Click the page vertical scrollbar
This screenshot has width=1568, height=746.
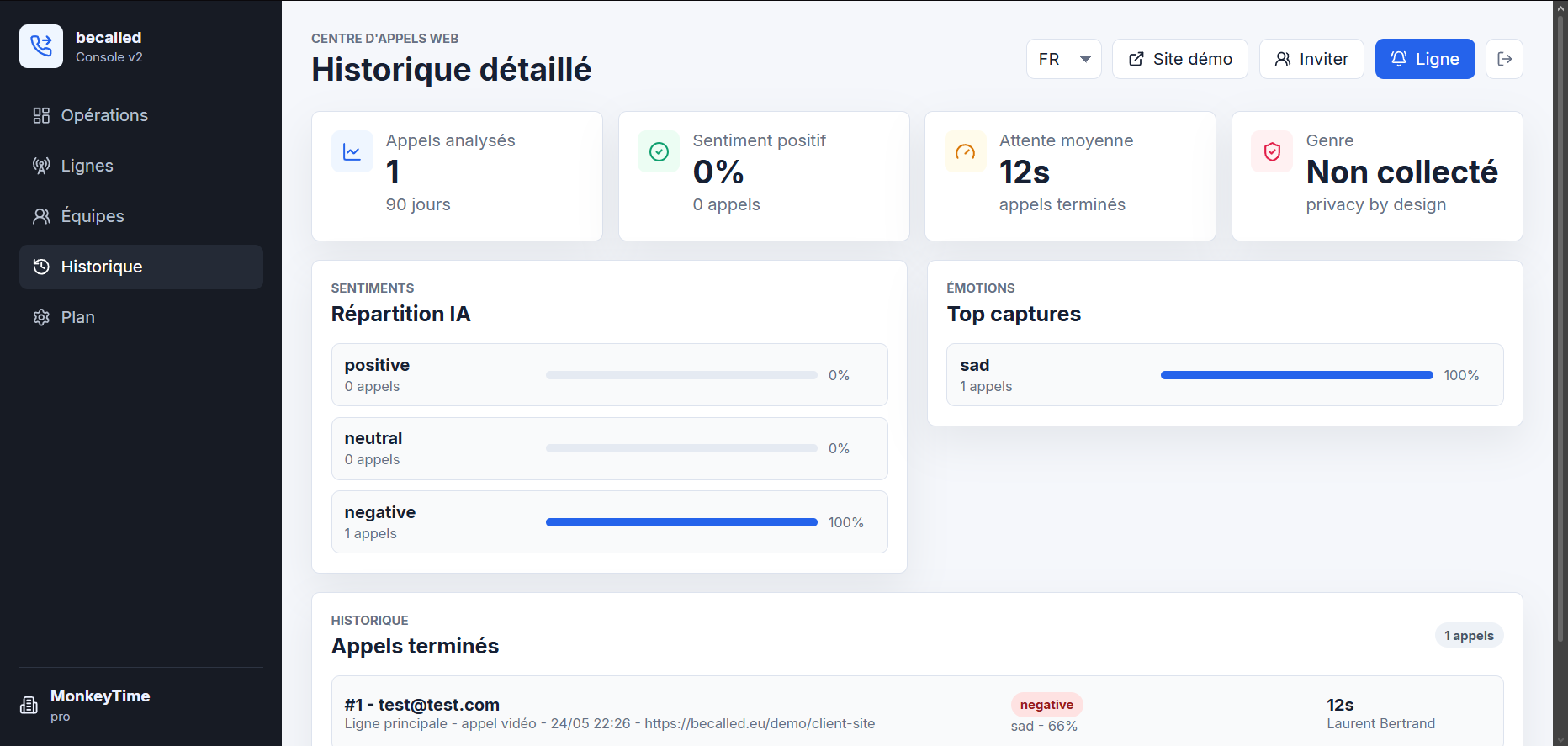tap(1560, 328)
